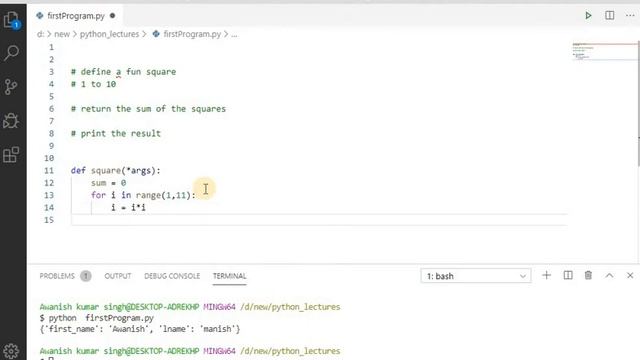640x360 pixels.
Task: Switch to the DEBUG CONSOLE tab
Action: point(172,276)
